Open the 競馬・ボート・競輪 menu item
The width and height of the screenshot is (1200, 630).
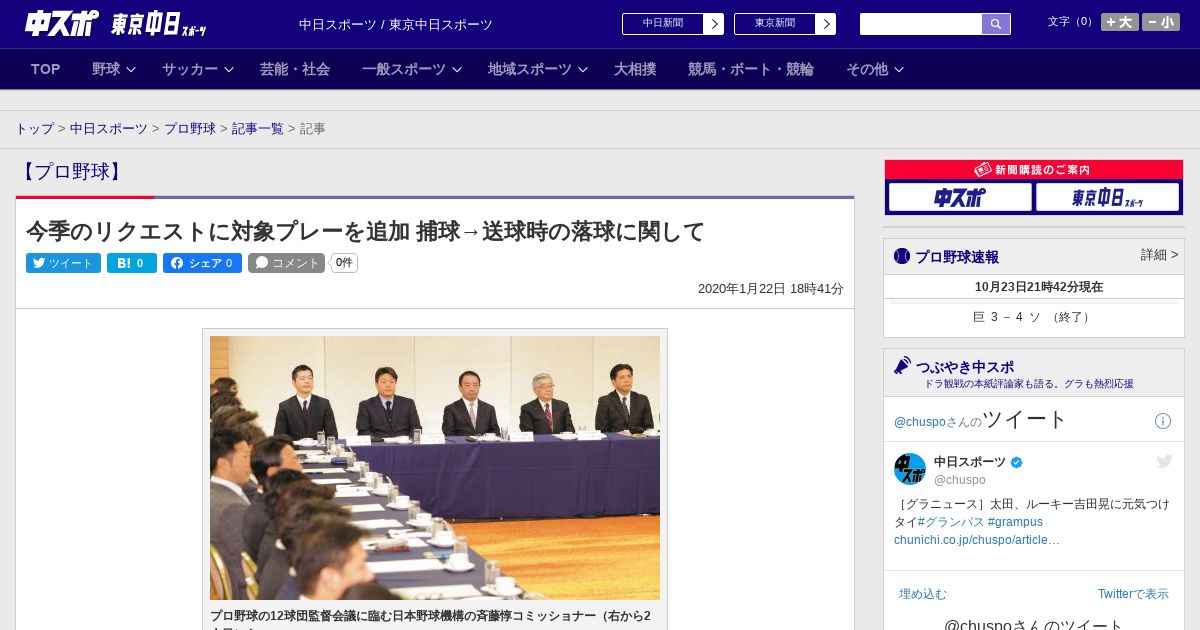click(x=751, y=69)
